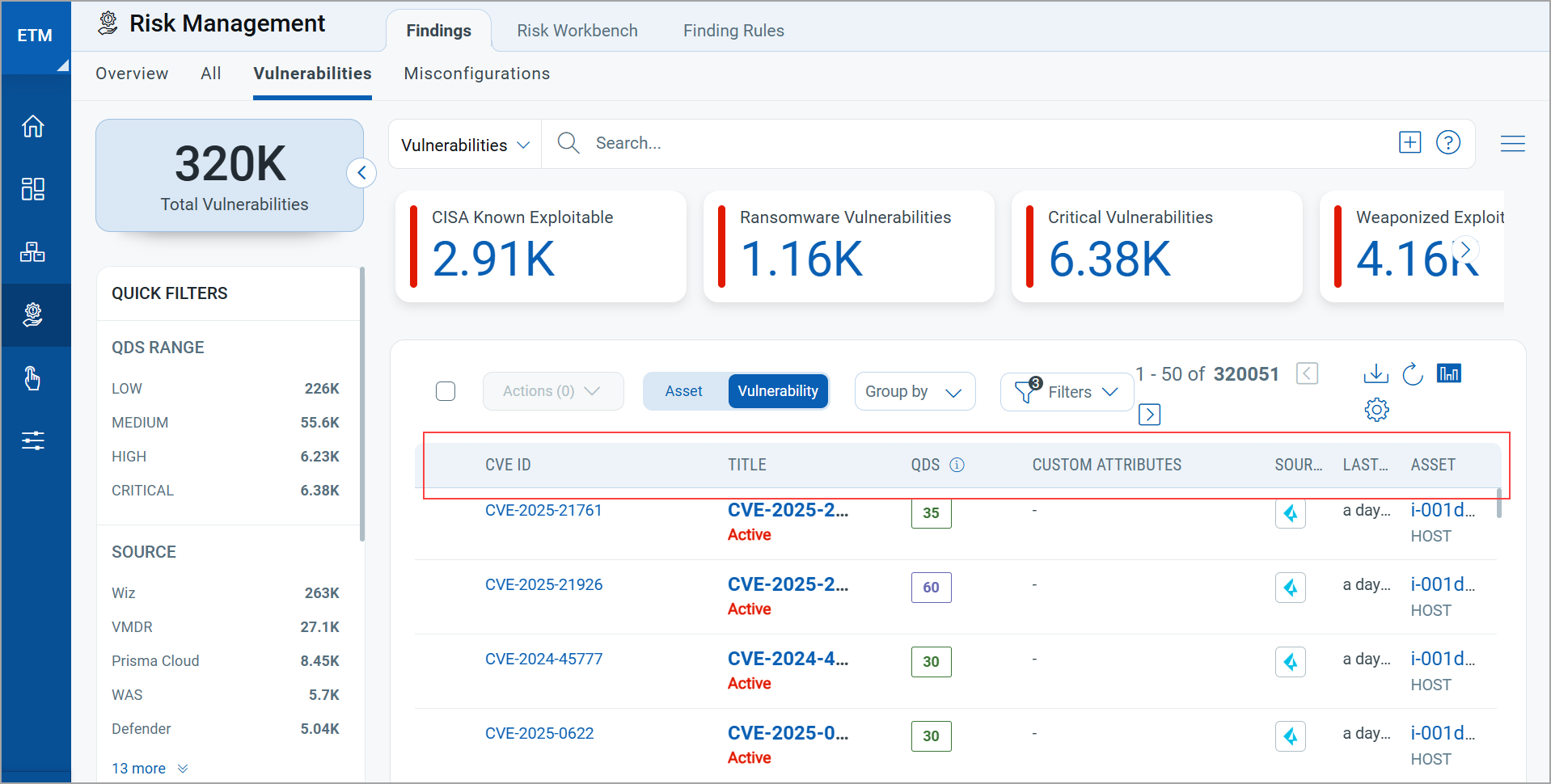Click source icon for CVE-2025-21761 row
Screen dimensions: 1551x784
(1291, 513)
